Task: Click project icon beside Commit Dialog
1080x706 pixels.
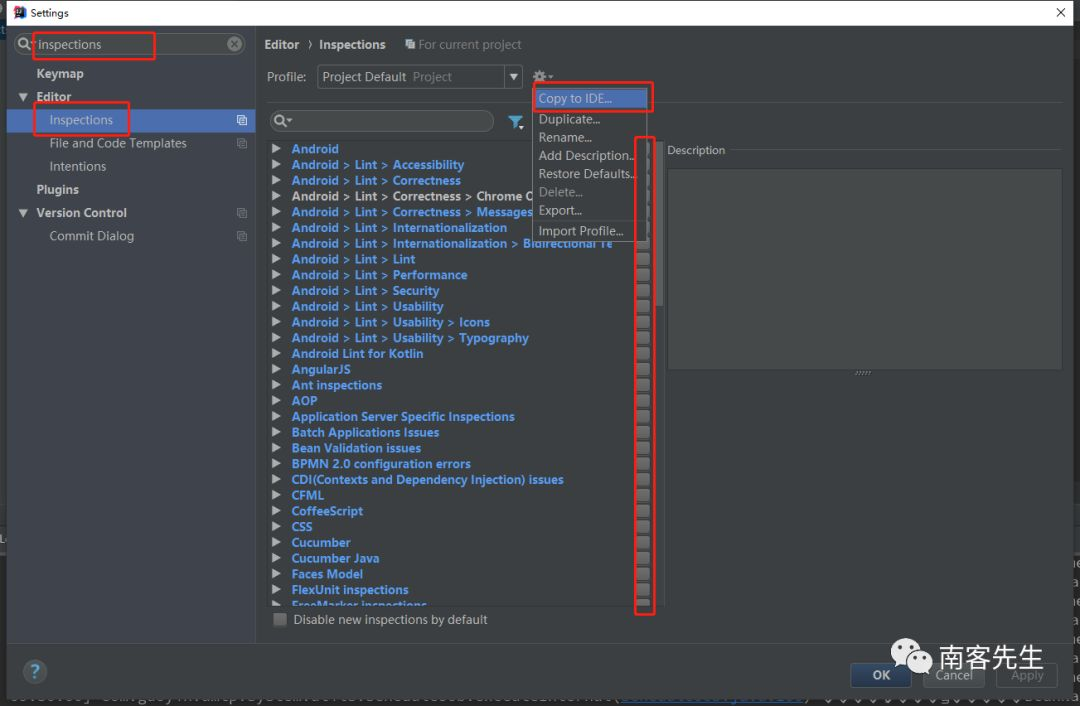Action: point(242,236)
